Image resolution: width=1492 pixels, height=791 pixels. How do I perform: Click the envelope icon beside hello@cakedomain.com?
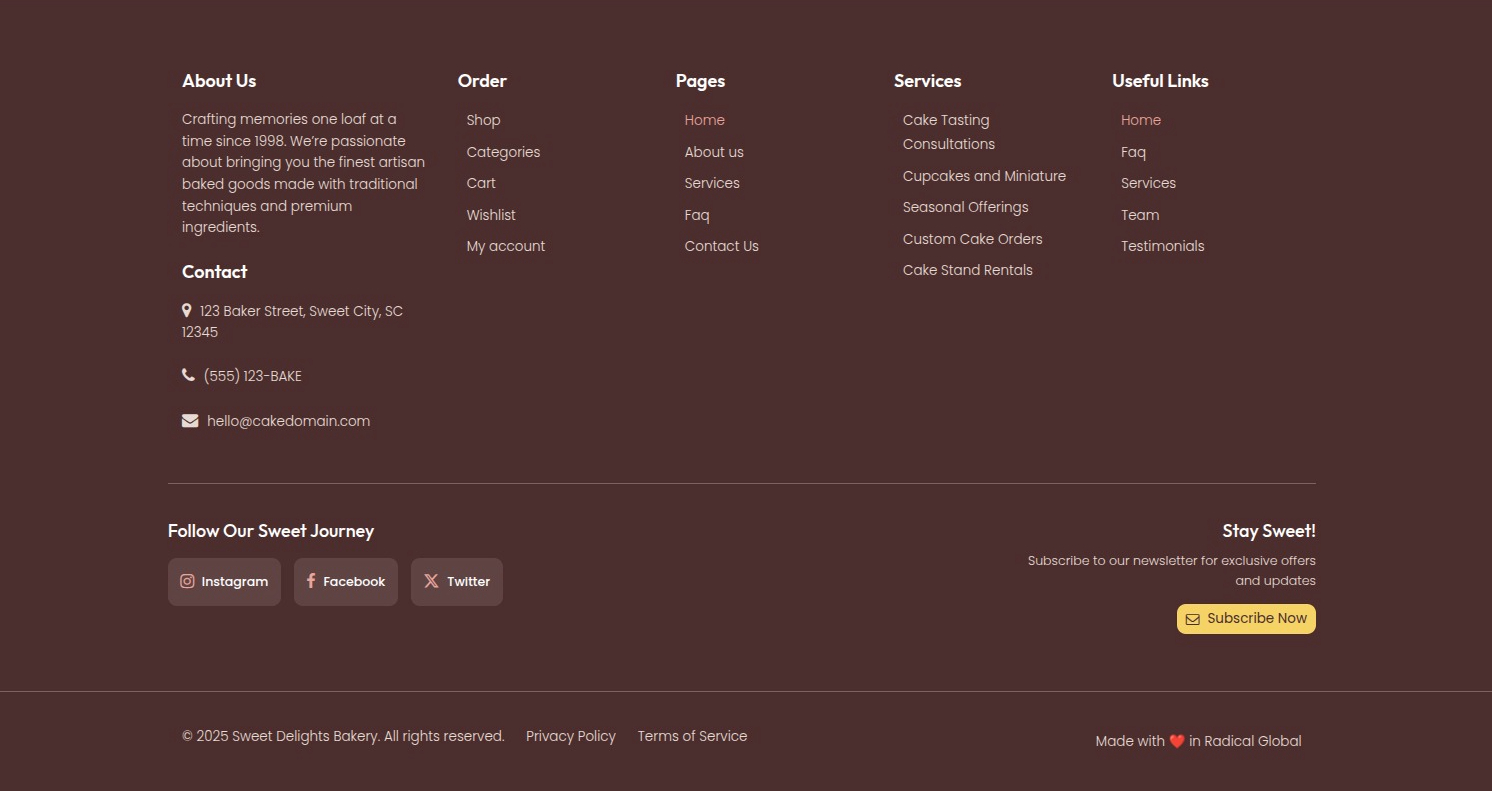coord(190,420)
